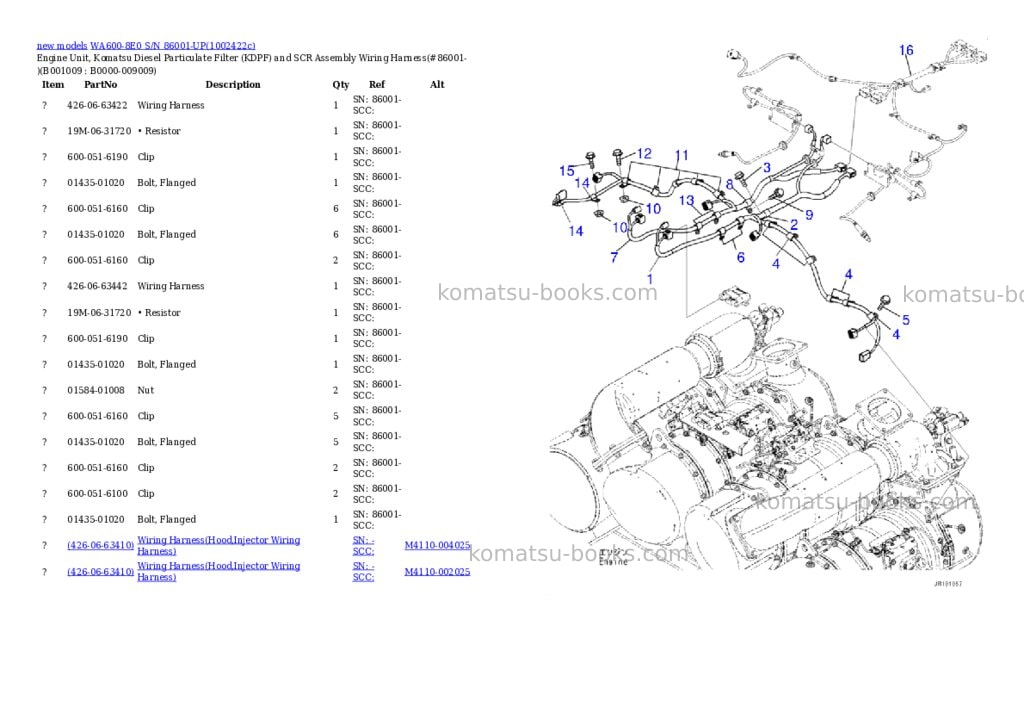Click callout number 9 in the diagram
The image size is (1024, 725).
[x=809, y=215]
